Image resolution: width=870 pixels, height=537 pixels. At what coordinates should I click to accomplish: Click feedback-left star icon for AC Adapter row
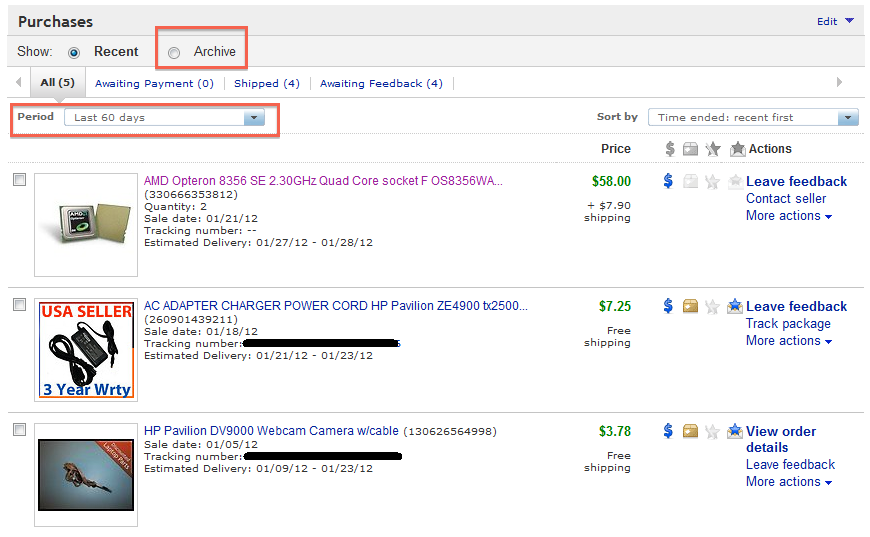[713, 306]
